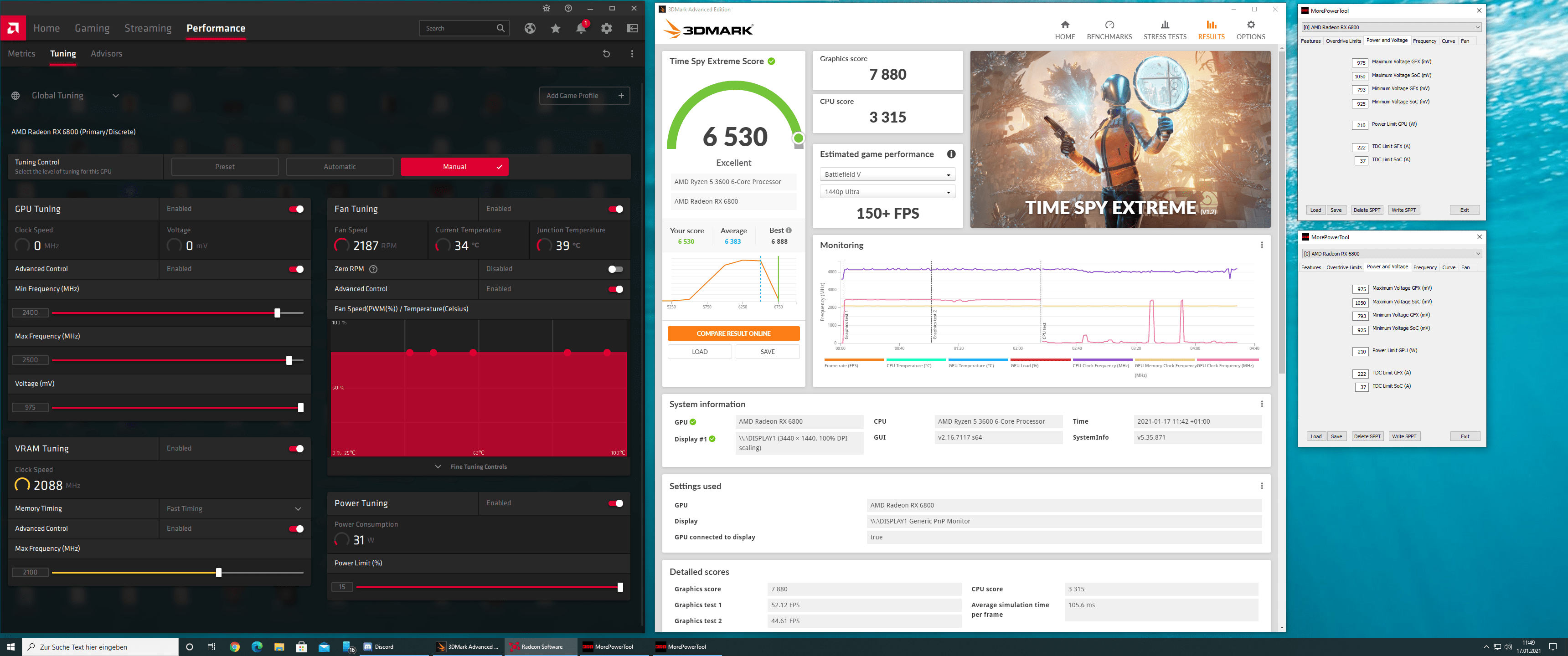Select Manual tuning control
This screenshot has height=656, width=1568.
[x=455, y=167]
